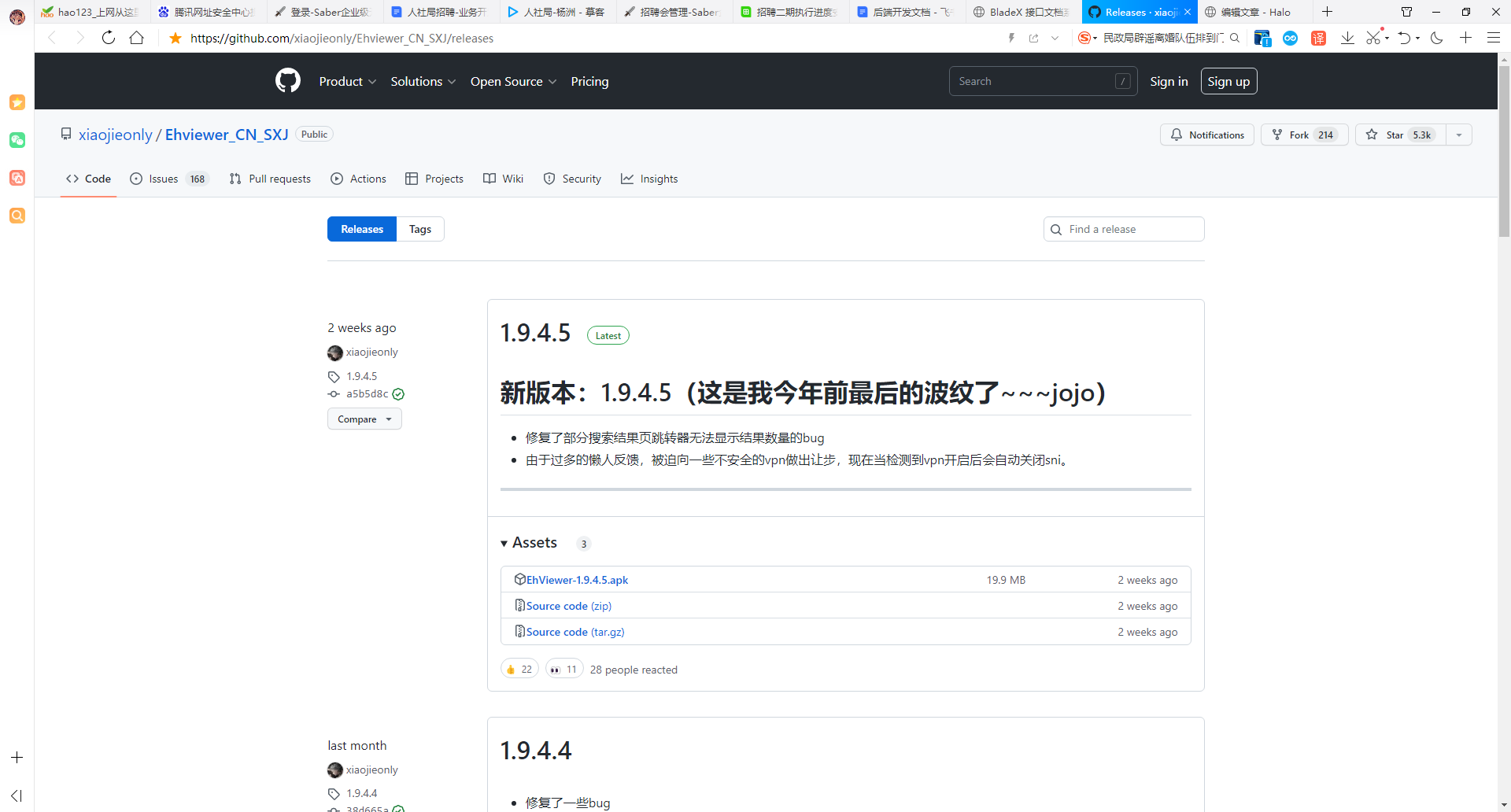This screenshot has height=812, width=1511.
Task: Open the Notifications button
Action: [x=1207, y=135]
